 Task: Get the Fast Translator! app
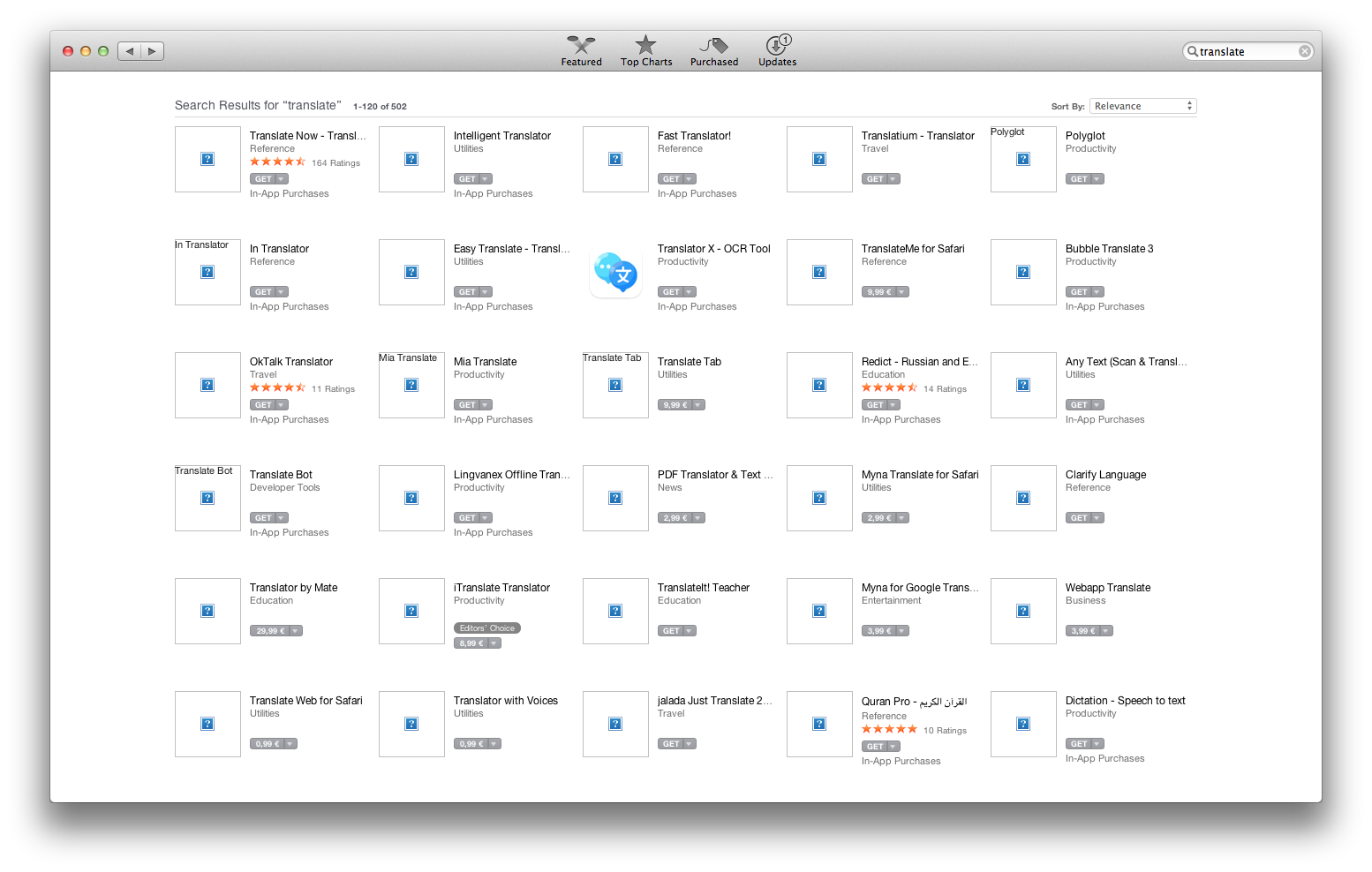click(671, 179)
